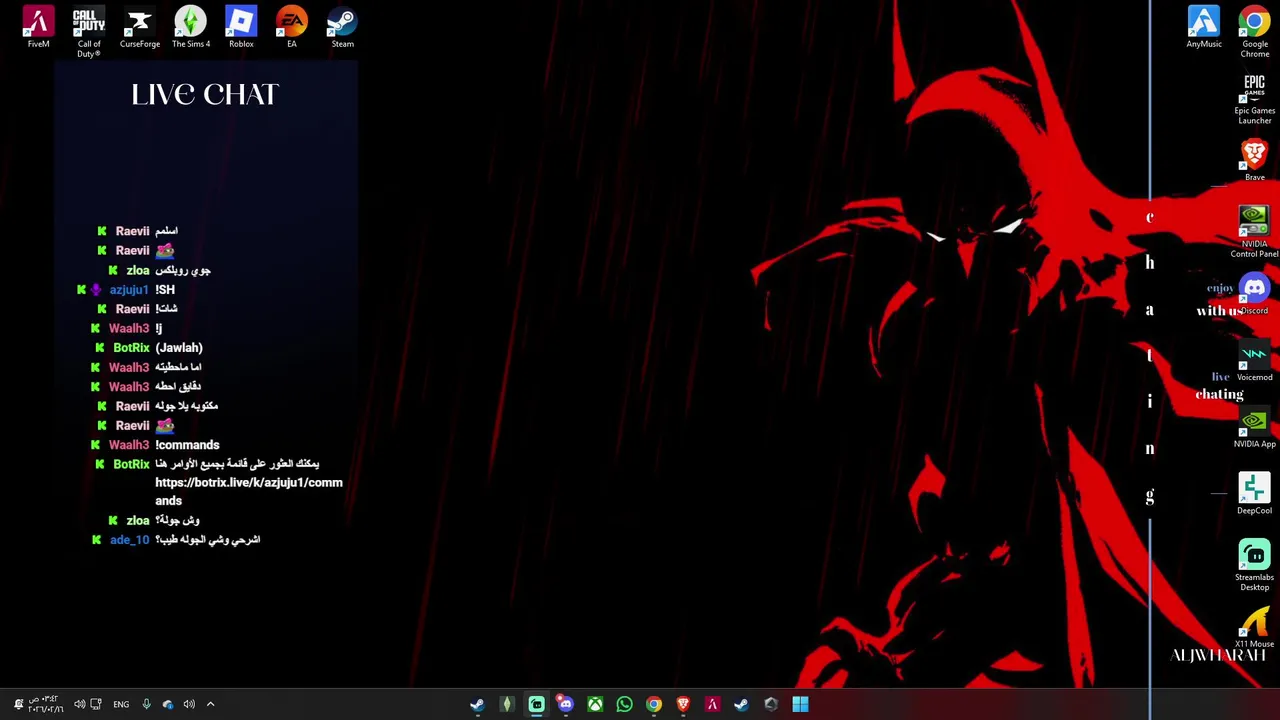
Task: Select the Roblox desktop shortcut
Action: coord(241,28)
